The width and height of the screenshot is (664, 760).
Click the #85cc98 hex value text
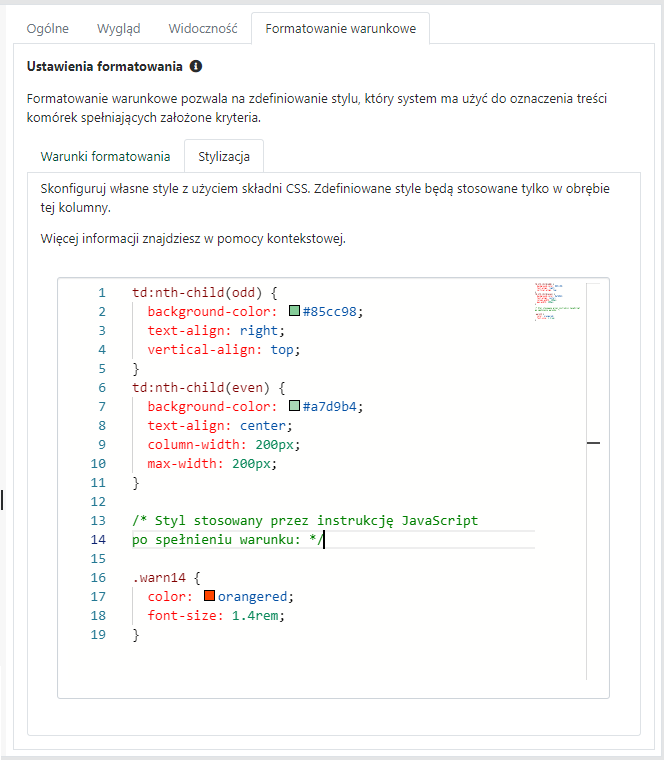tap(330, 312)
